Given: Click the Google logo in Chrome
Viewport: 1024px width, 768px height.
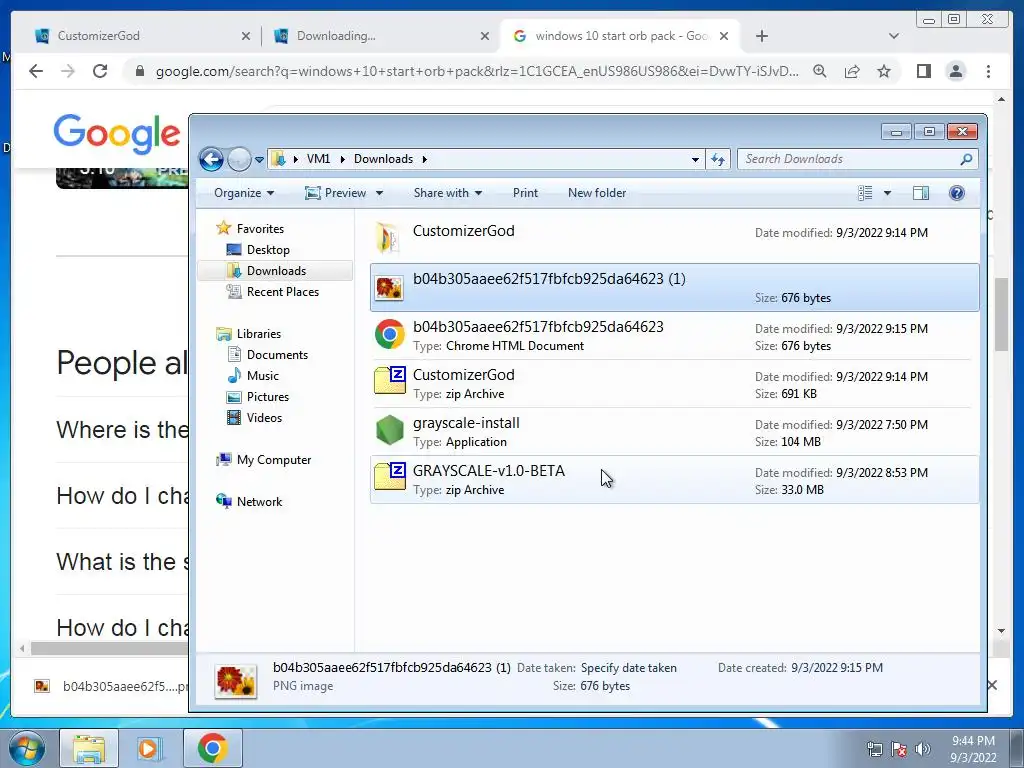Looking at the screenshot, I should click(116, 135).
